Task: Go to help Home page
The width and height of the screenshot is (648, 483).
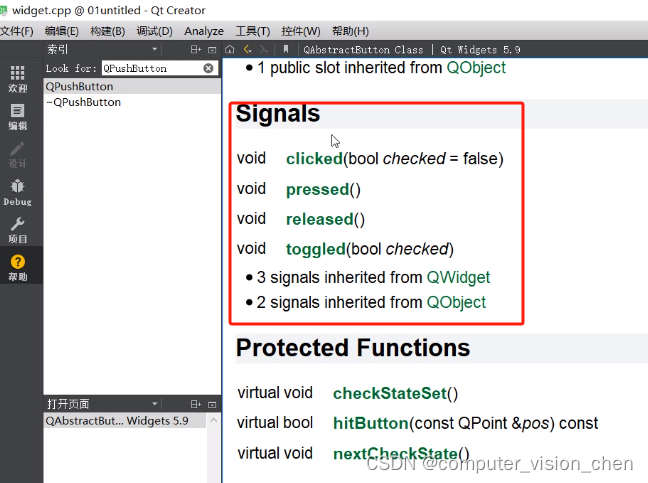Action: click(x=230, y=50)
